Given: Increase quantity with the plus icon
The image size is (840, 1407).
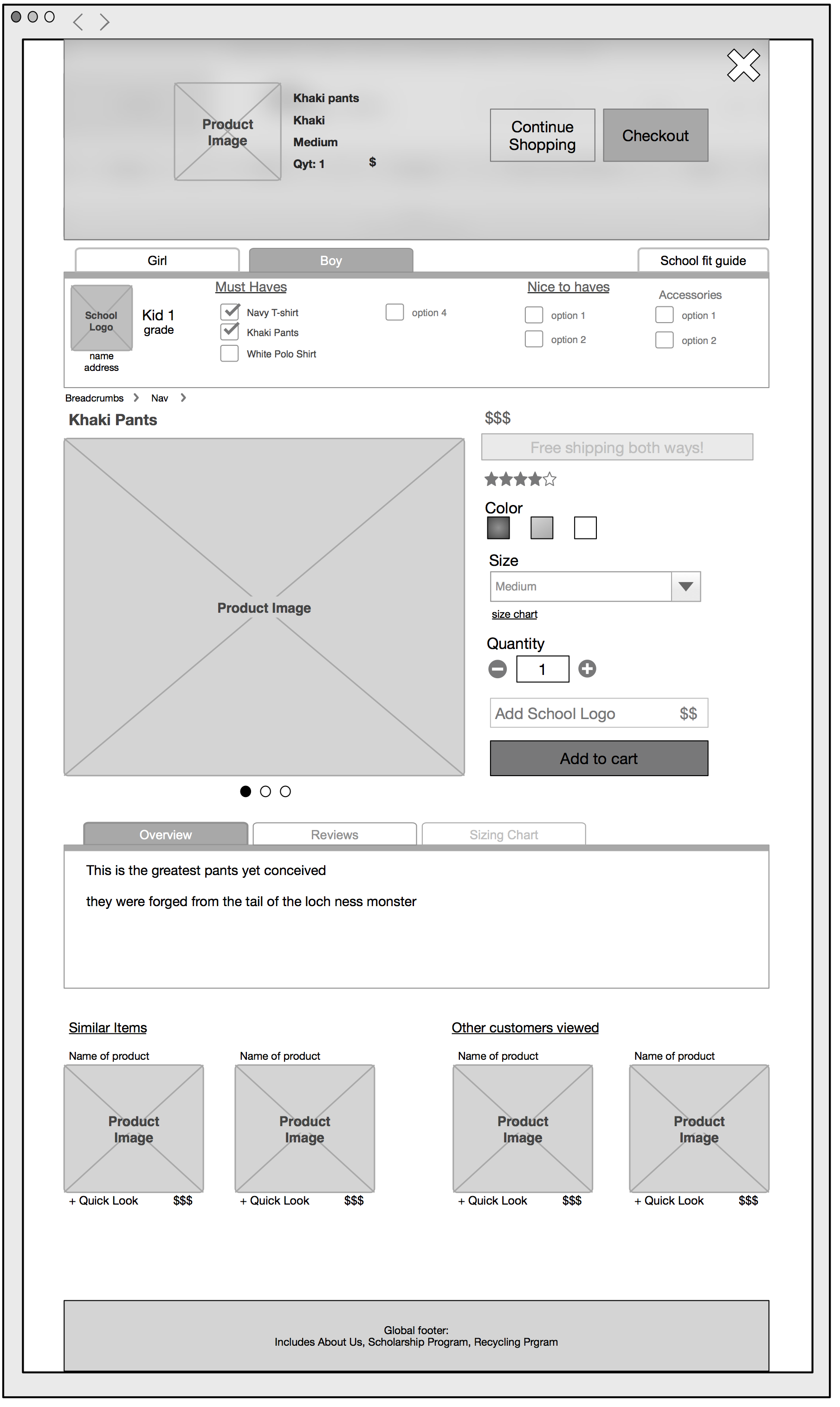Looking at the screenshot, I should pyautogui.click(x=587, y=668).
